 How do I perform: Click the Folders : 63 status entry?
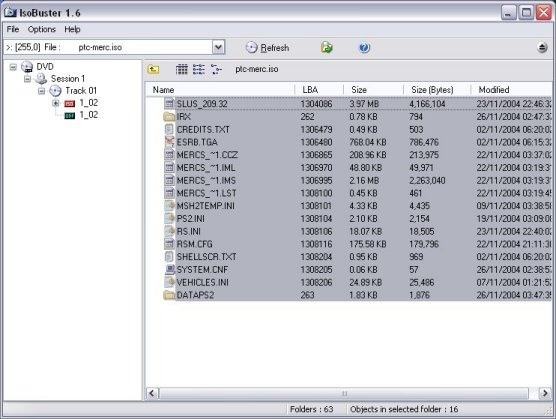(x=312, y=409)
